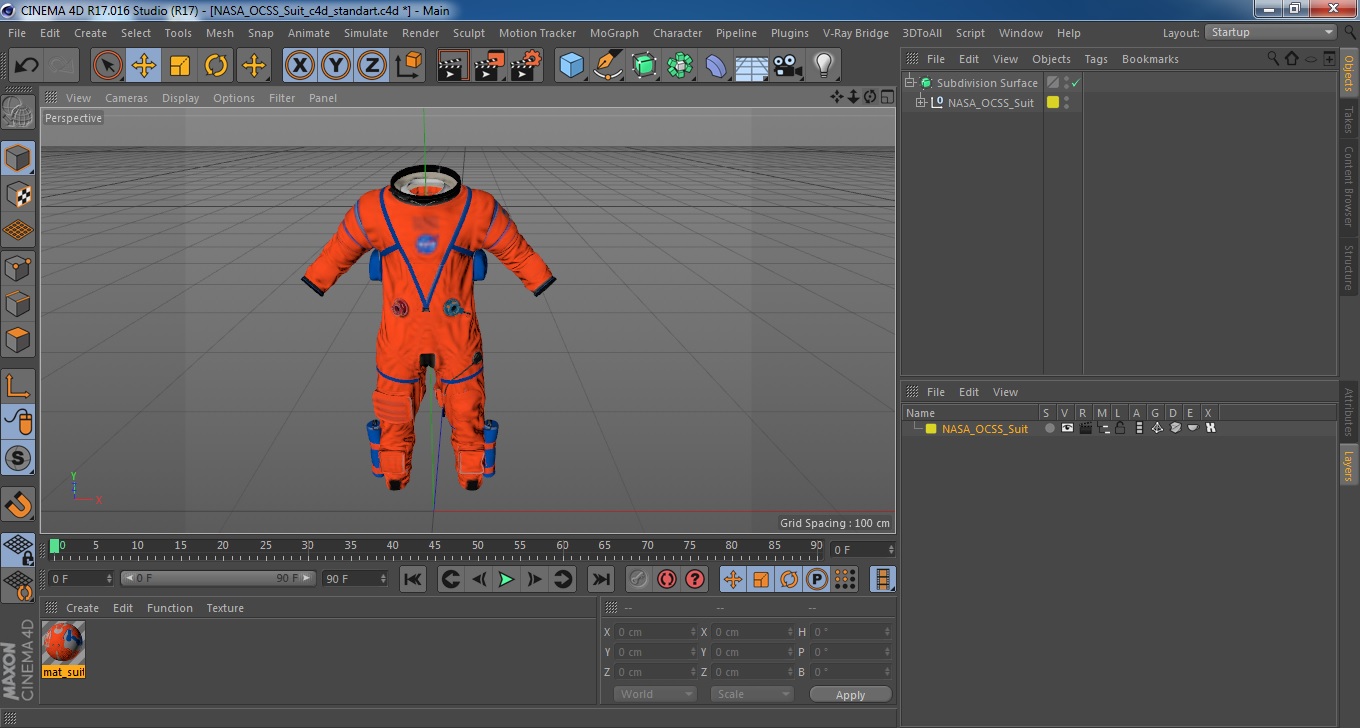Play animation forwards
Screen dimensions: 1360x728
coord(507,579)
